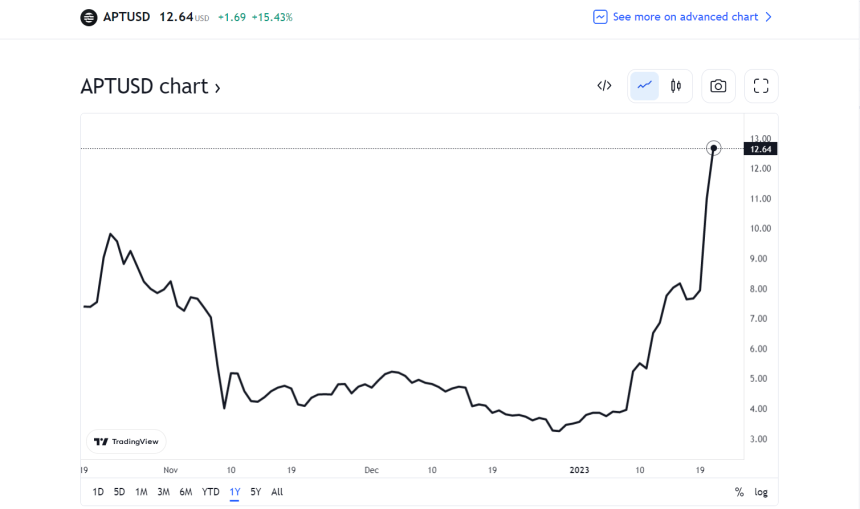Show YTD price range

[x=210, y=492]
